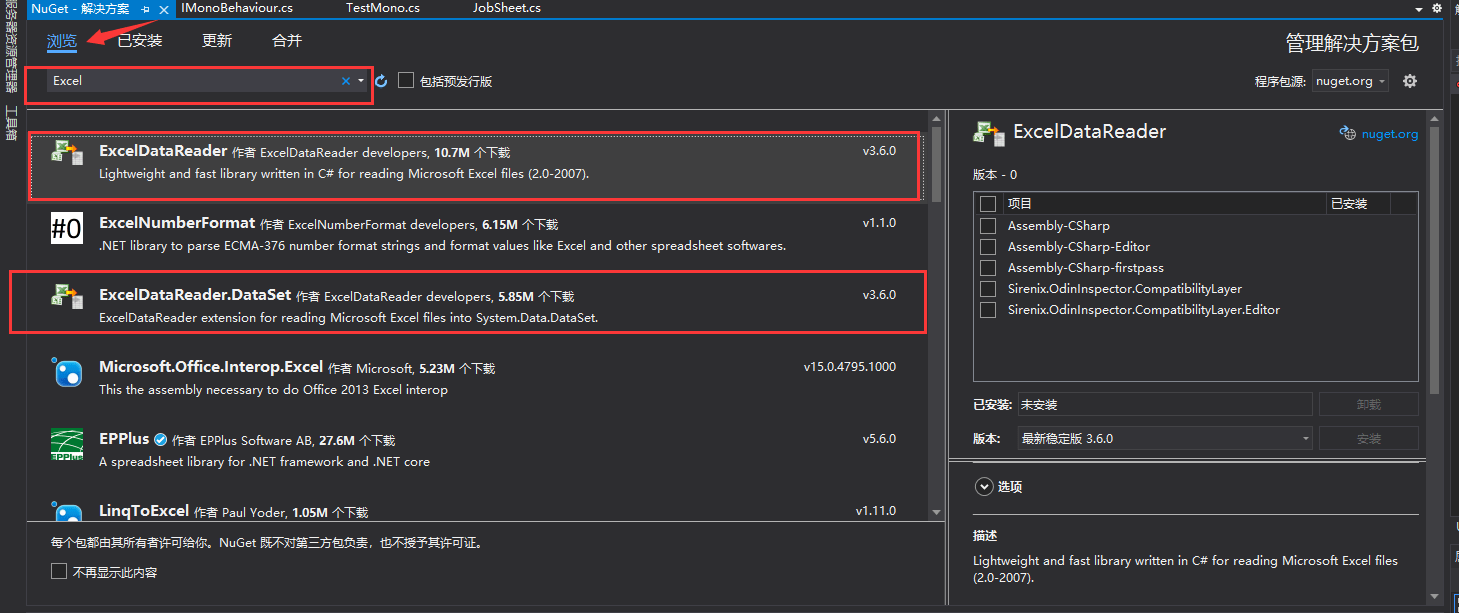
Task: Tick the do-not-show-again checkbox
Action: coord(59,572)
